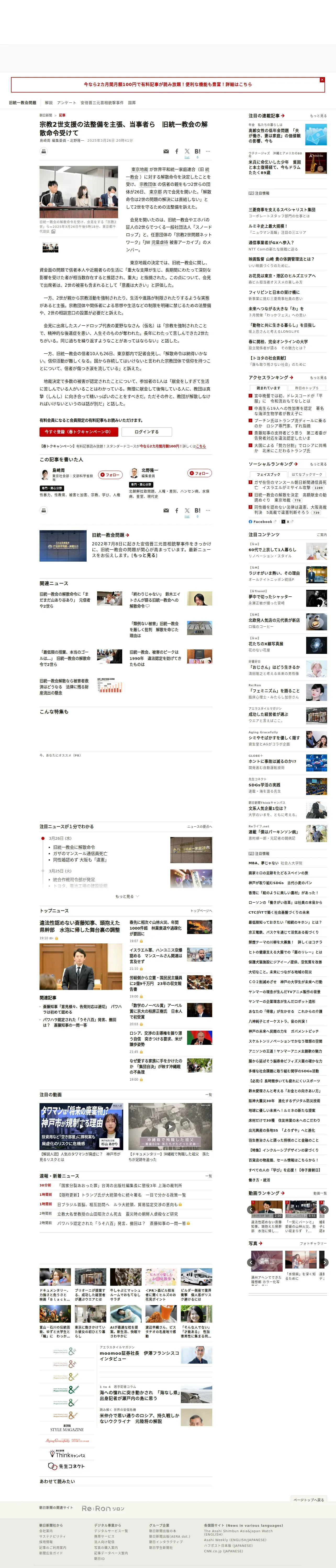The height and width of the screenshot is (1568, 336).
Task: Open もっと見る for ソーシャルランキング
Action: [318, 464]
